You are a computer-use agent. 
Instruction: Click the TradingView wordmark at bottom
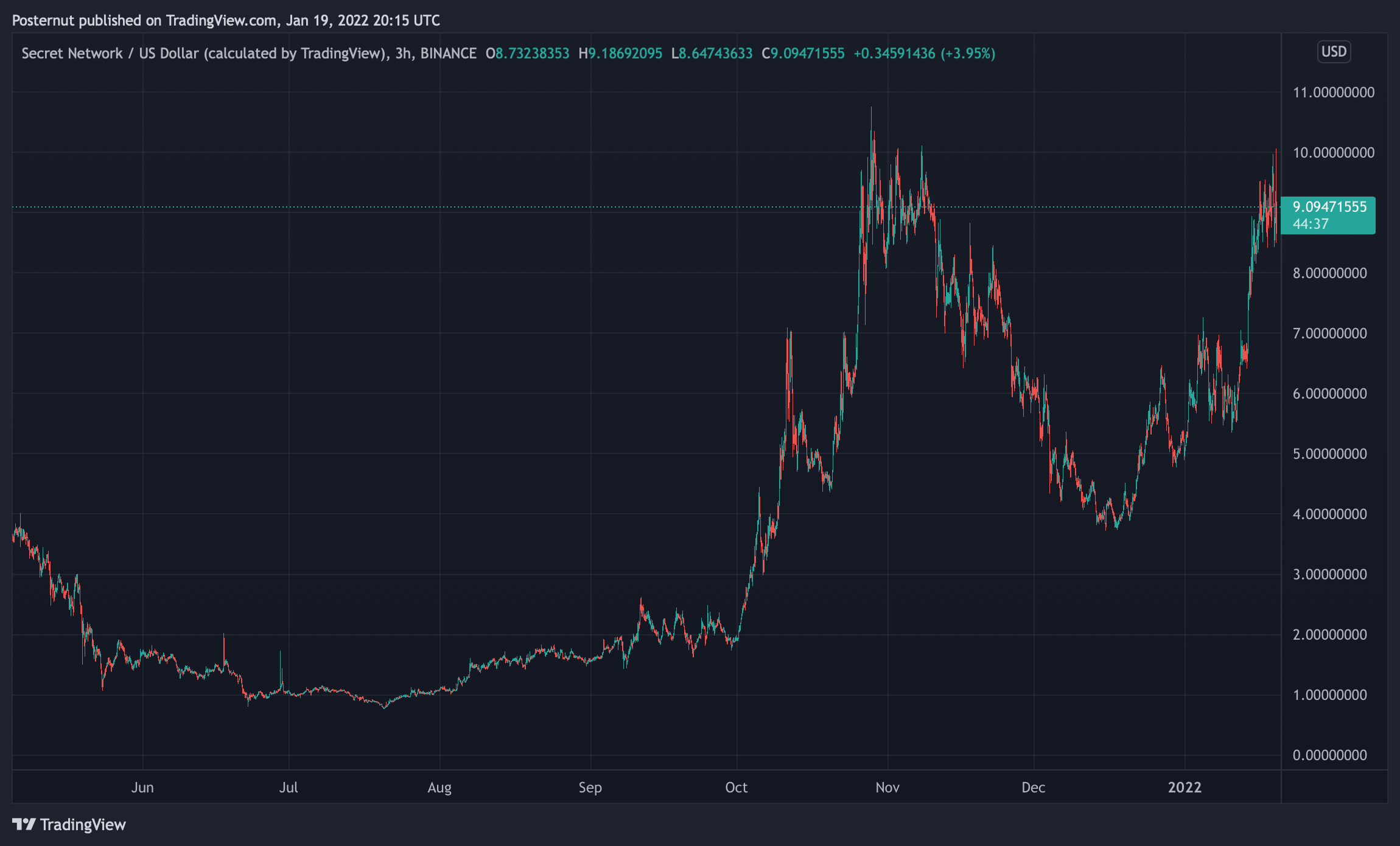tap(83, 825)
